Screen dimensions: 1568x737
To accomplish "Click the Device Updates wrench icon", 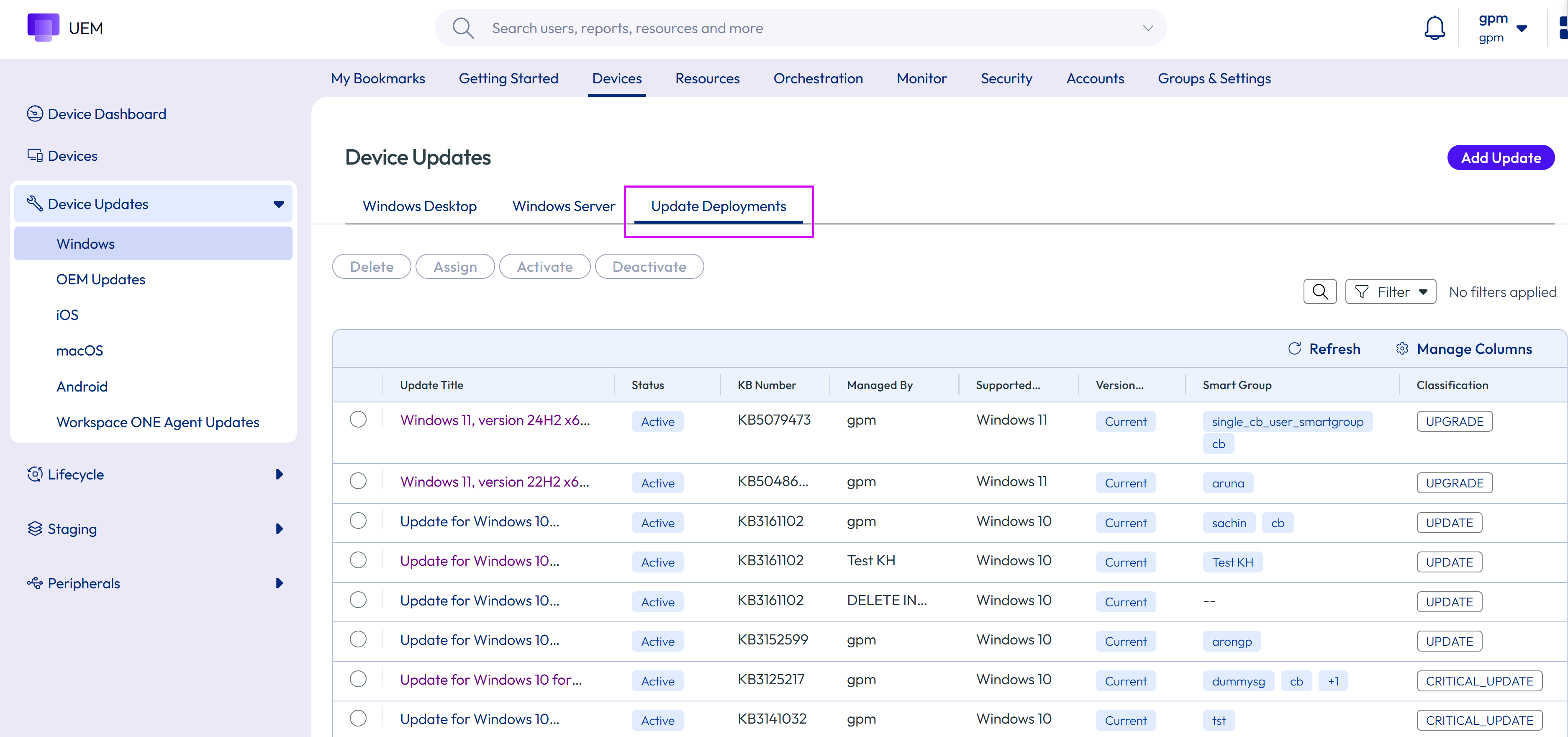I will pos(35,204).
